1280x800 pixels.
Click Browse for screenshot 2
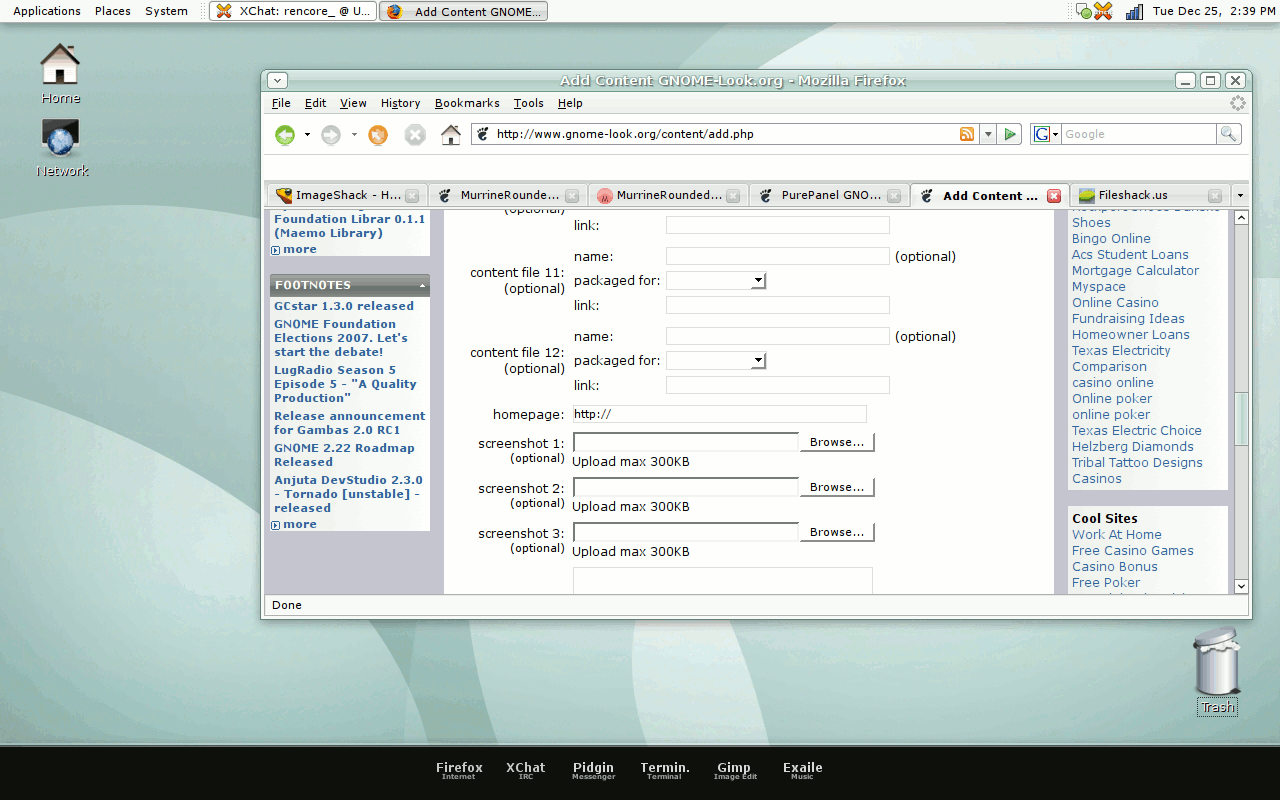837,487
